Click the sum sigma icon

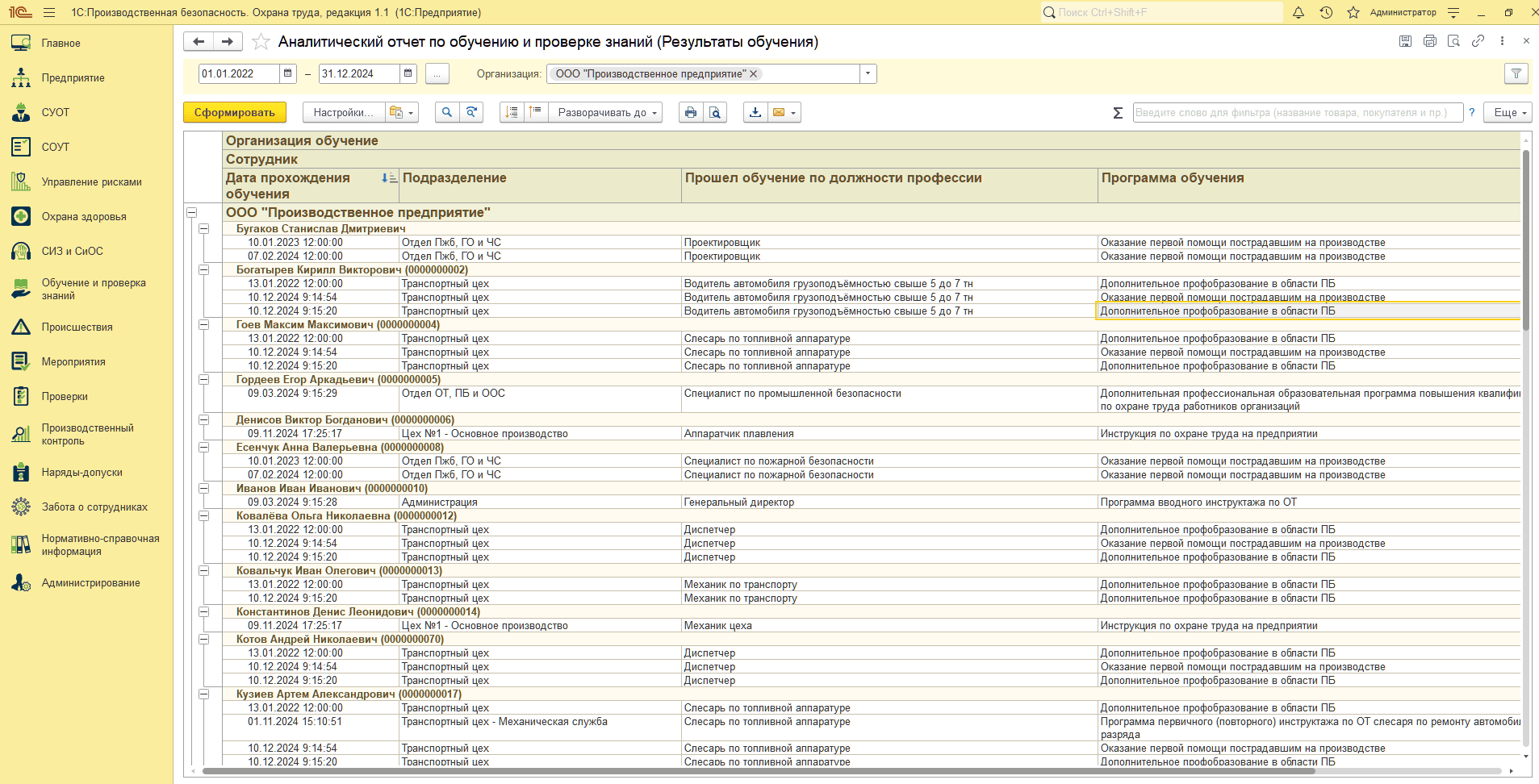coord(1118,113)
